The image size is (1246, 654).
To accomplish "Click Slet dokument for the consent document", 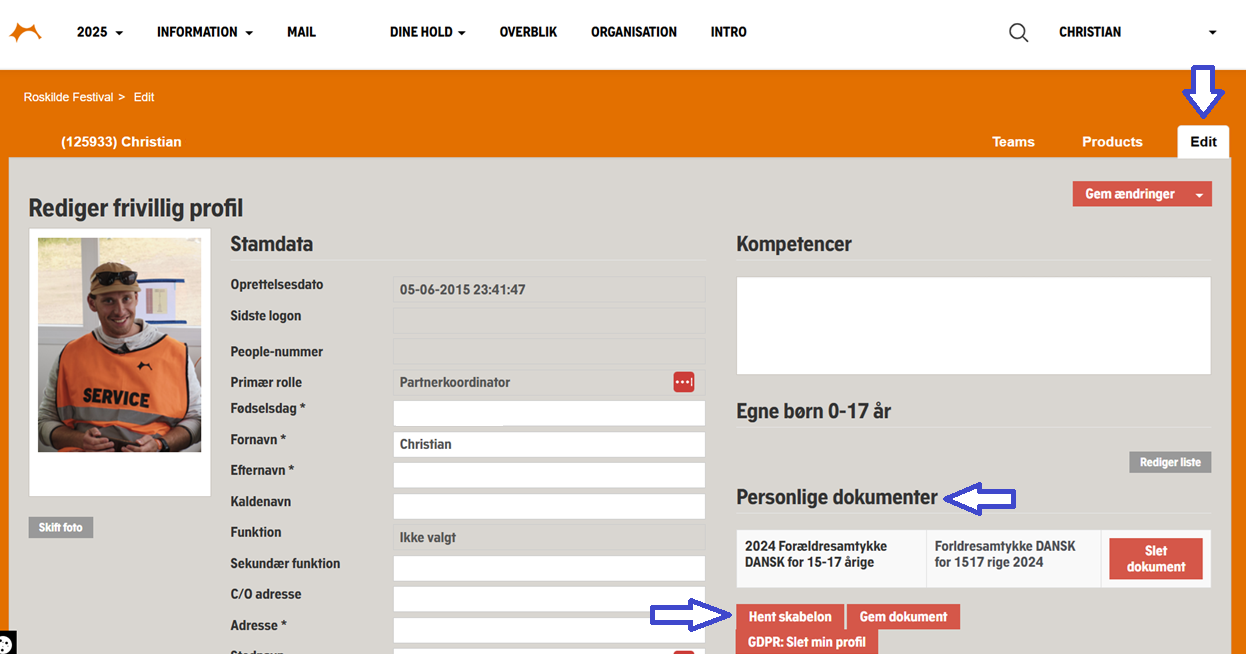I will [1155, 559].
